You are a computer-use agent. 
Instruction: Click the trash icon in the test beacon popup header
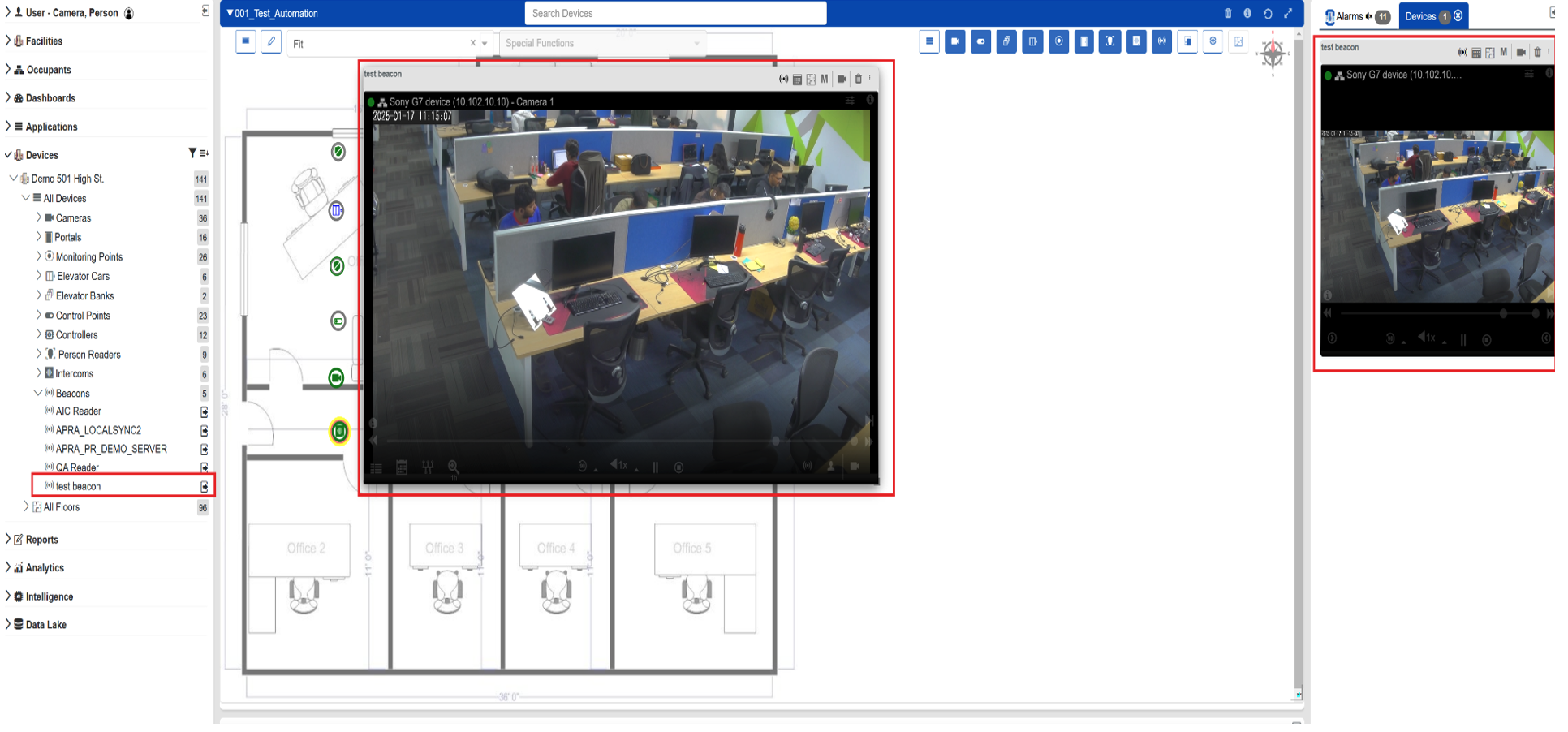859,80
